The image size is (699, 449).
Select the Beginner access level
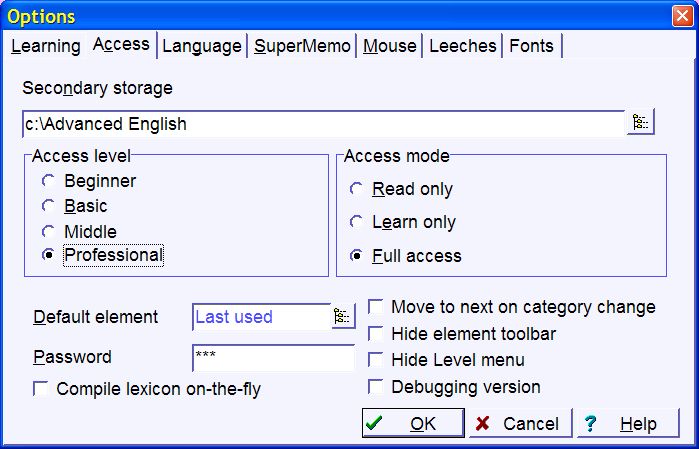pos(48,182)
